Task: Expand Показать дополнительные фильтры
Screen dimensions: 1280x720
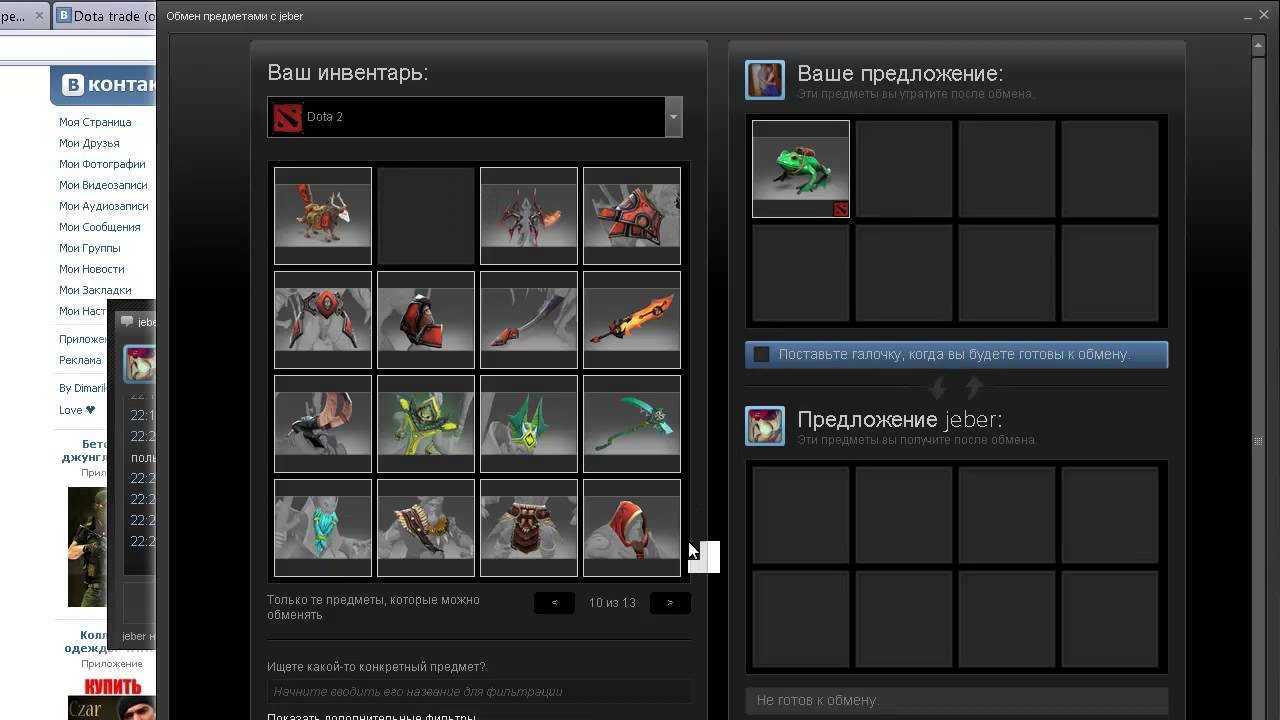Action: [371, 716]
